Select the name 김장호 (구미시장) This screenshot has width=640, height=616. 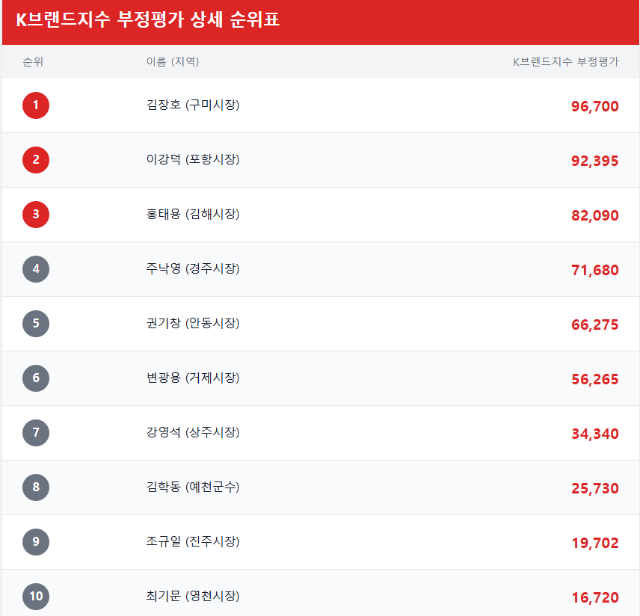pyautogui.click(x=193, y=105)
